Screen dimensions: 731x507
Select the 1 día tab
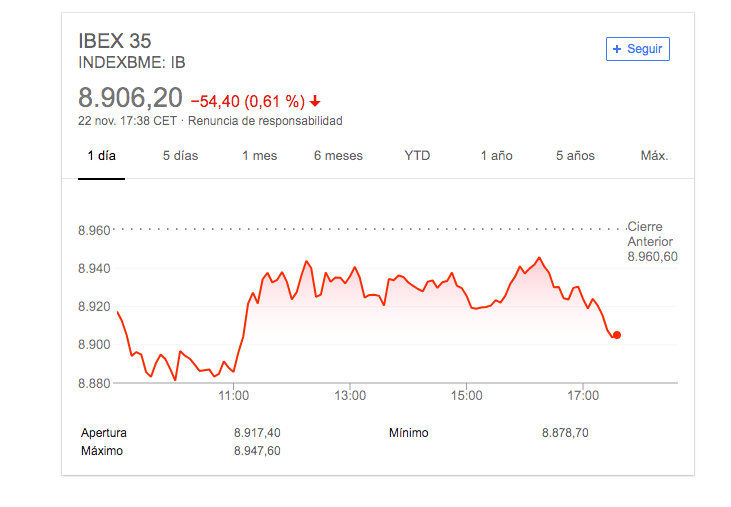(x=102, y=156)
